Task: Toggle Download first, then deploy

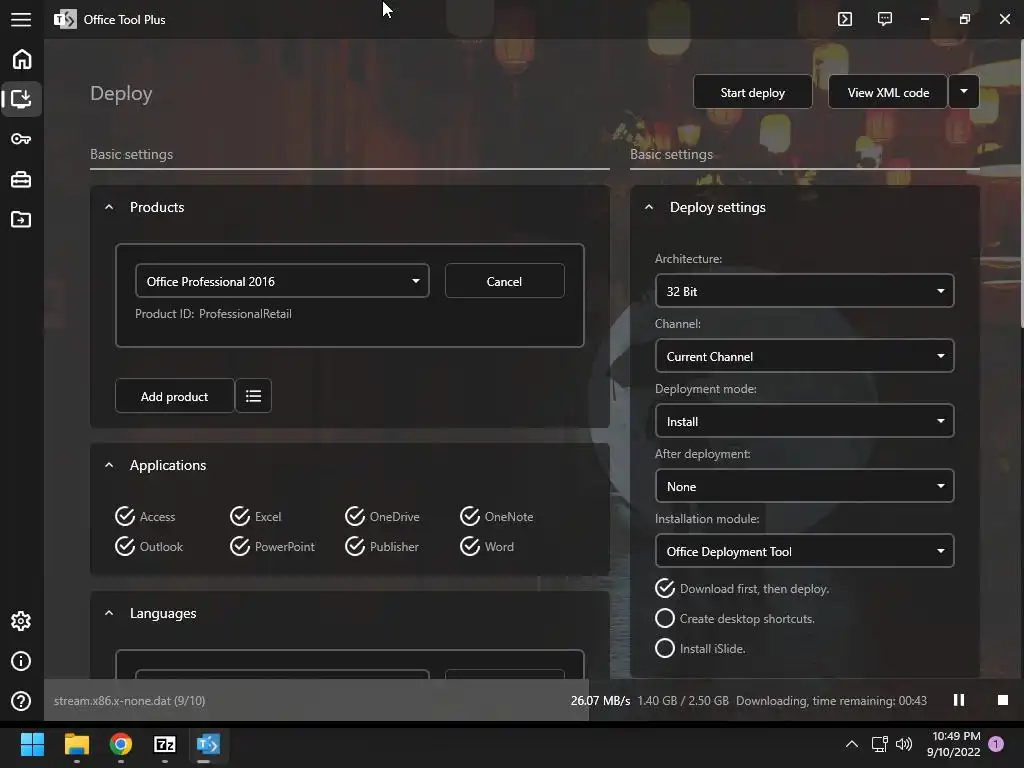Action: (x=742, y=588)
